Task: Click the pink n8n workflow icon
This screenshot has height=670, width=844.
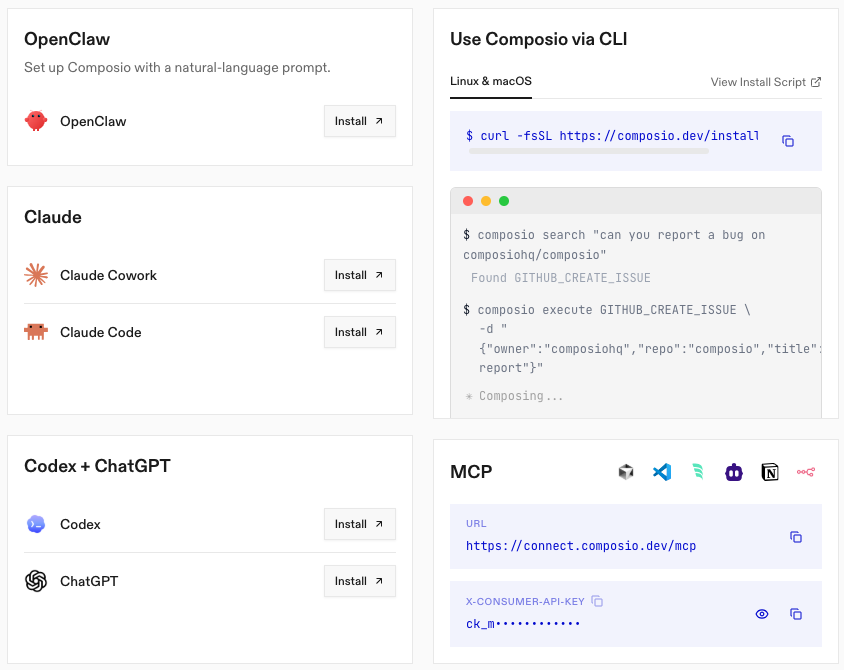Action: (806, 472)
